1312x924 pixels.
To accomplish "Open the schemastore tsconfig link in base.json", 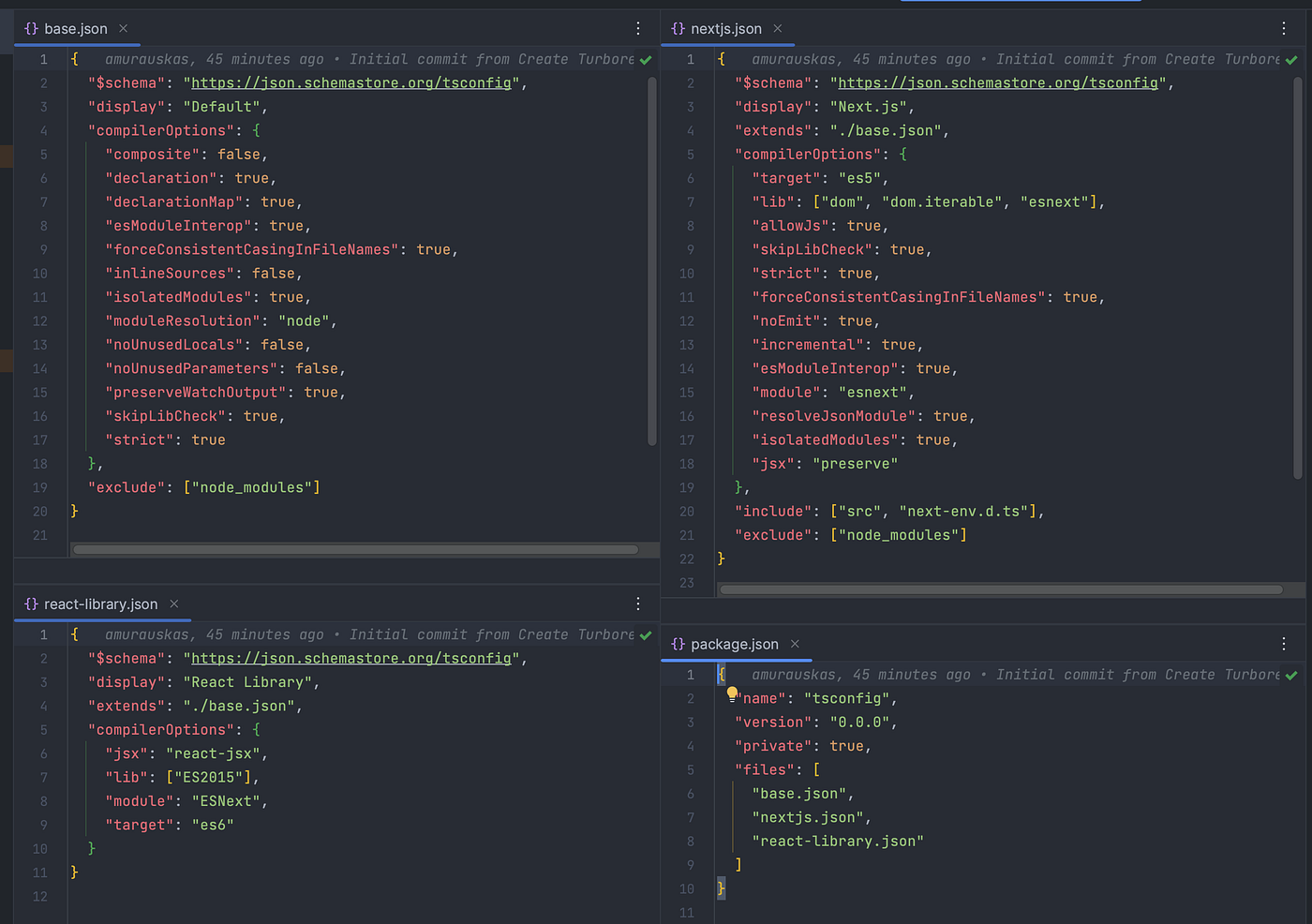I will coord(351,83).
